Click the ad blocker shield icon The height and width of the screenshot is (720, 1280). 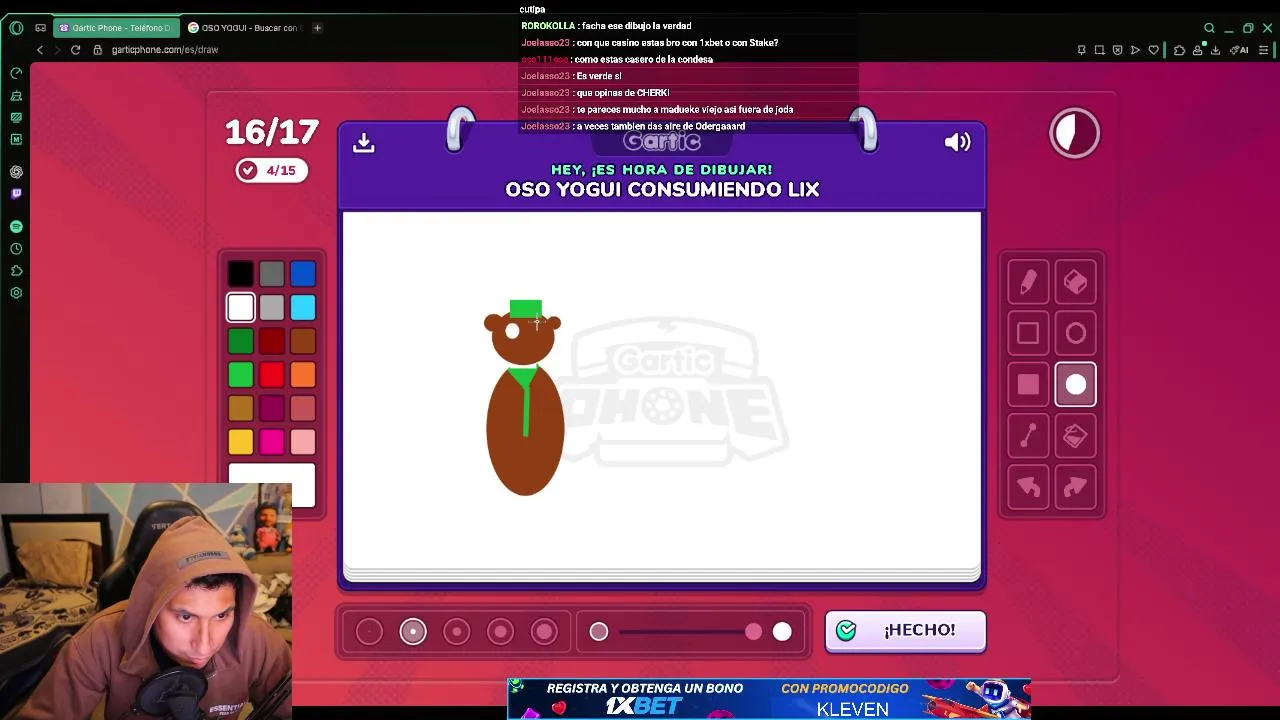pos(1117,50)
